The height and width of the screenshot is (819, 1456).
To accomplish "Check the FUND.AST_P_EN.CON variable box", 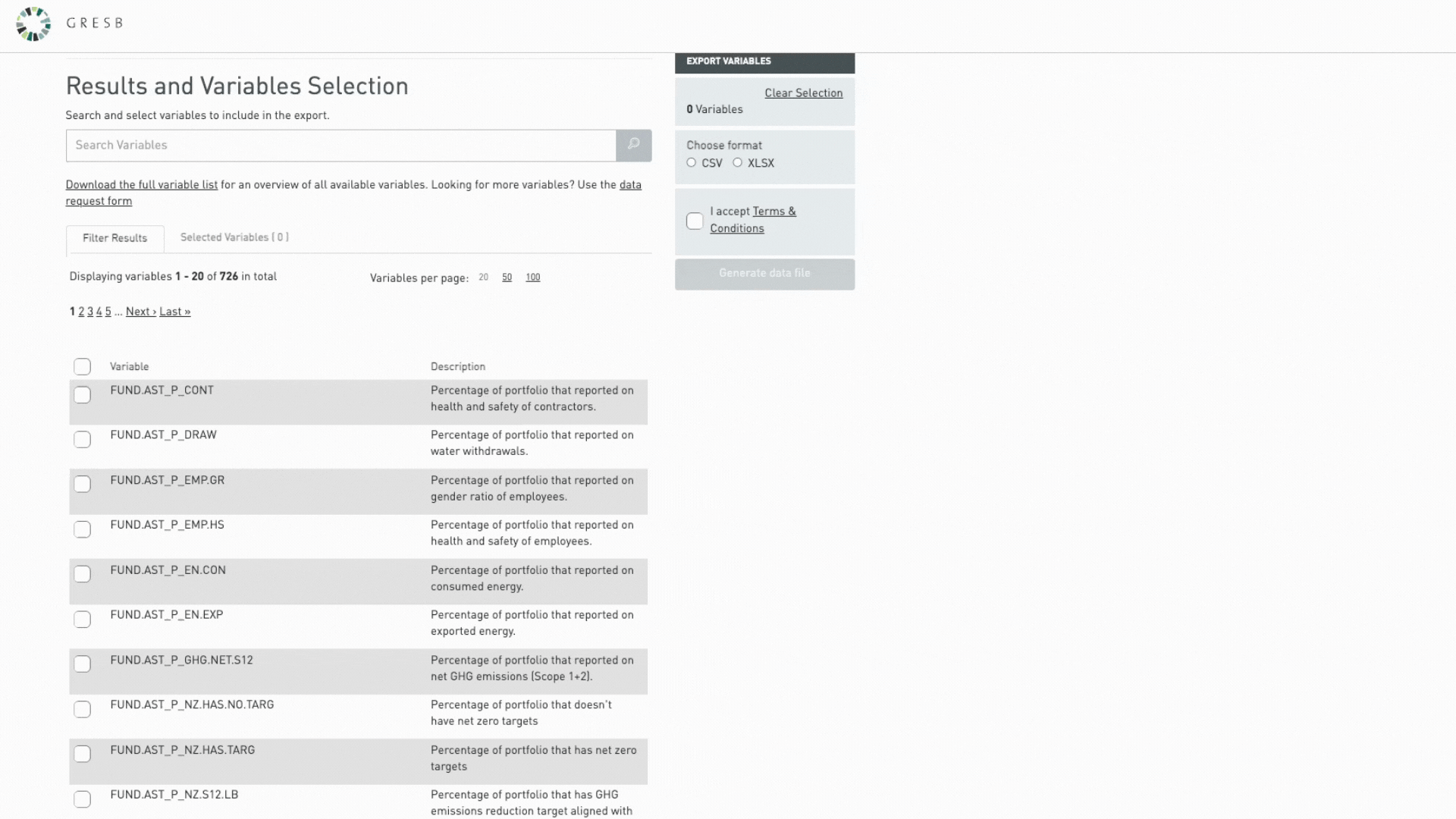I will tap(82, 574).
